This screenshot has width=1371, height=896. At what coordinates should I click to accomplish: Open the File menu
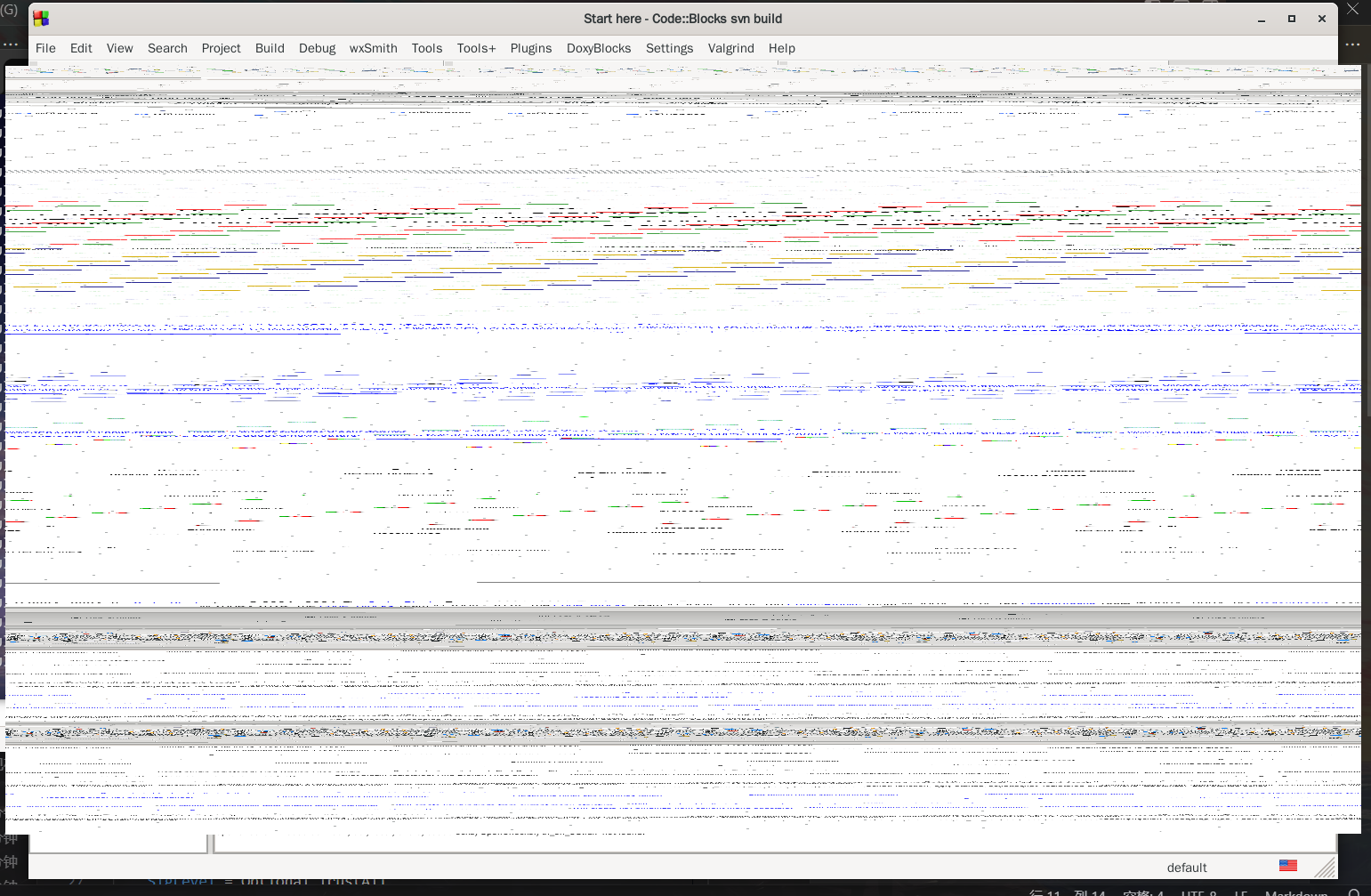pos(45,48)
